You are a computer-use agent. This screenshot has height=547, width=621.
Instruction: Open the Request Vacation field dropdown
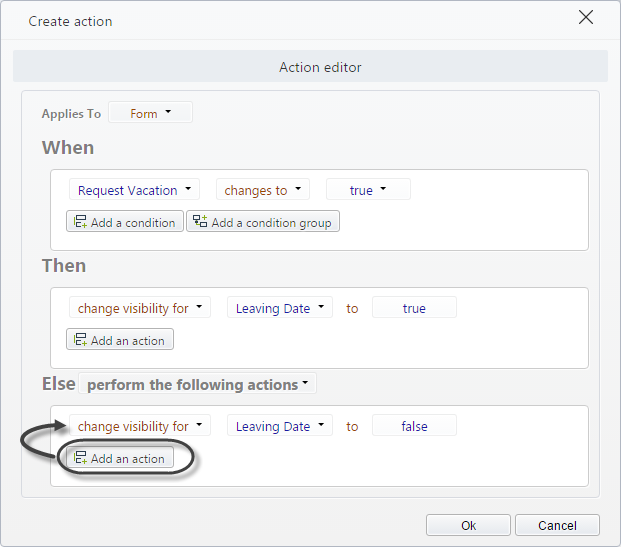coord(134,189)
